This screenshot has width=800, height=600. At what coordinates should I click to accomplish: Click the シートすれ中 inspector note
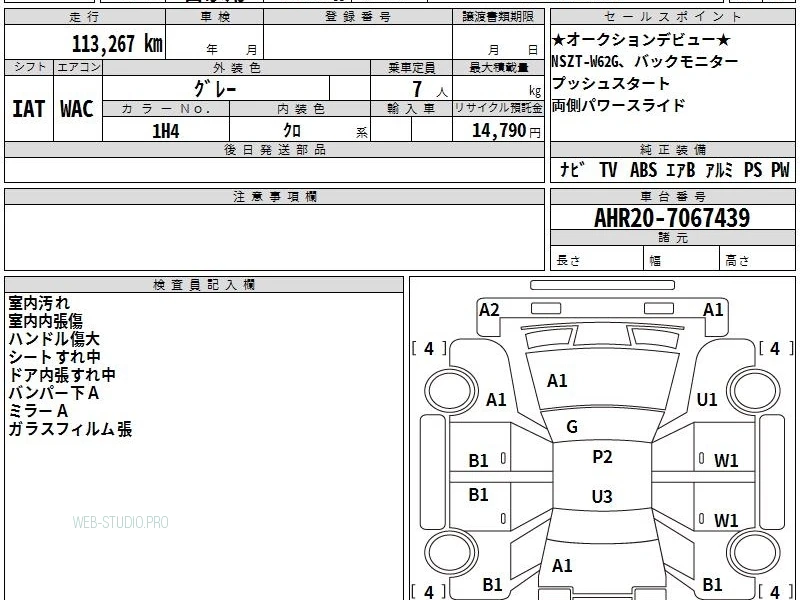(x=55, y=357)
